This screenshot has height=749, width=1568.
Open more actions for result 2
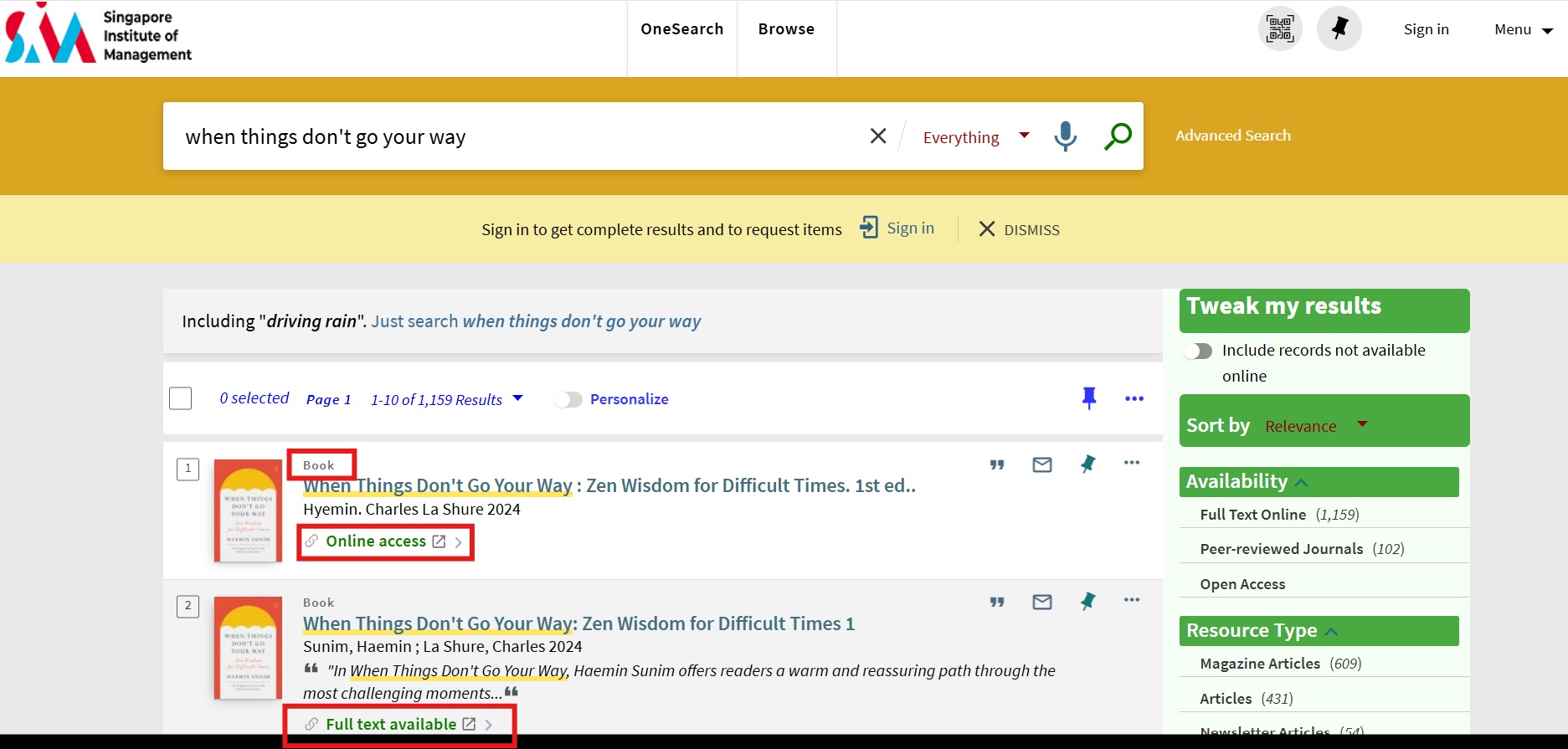(x=1132, y=600)
